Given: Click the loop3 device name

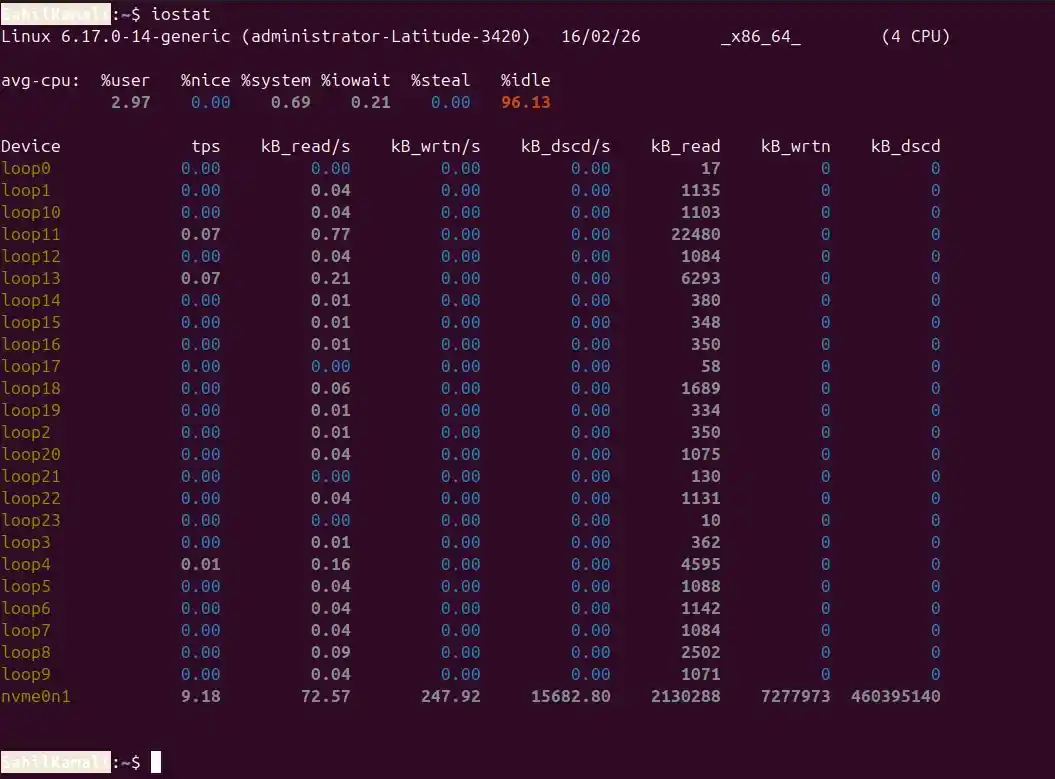Looking at the screenshot, I should 26,543.
